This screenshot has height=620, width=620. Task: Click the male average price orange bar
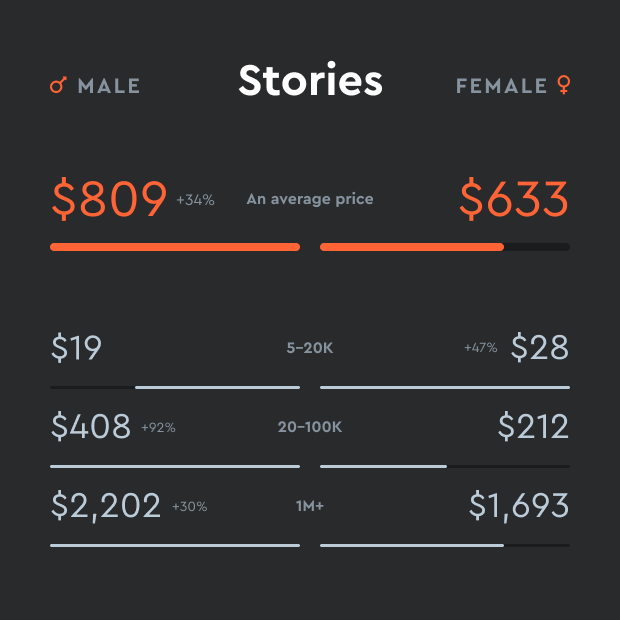coord(175,247)
